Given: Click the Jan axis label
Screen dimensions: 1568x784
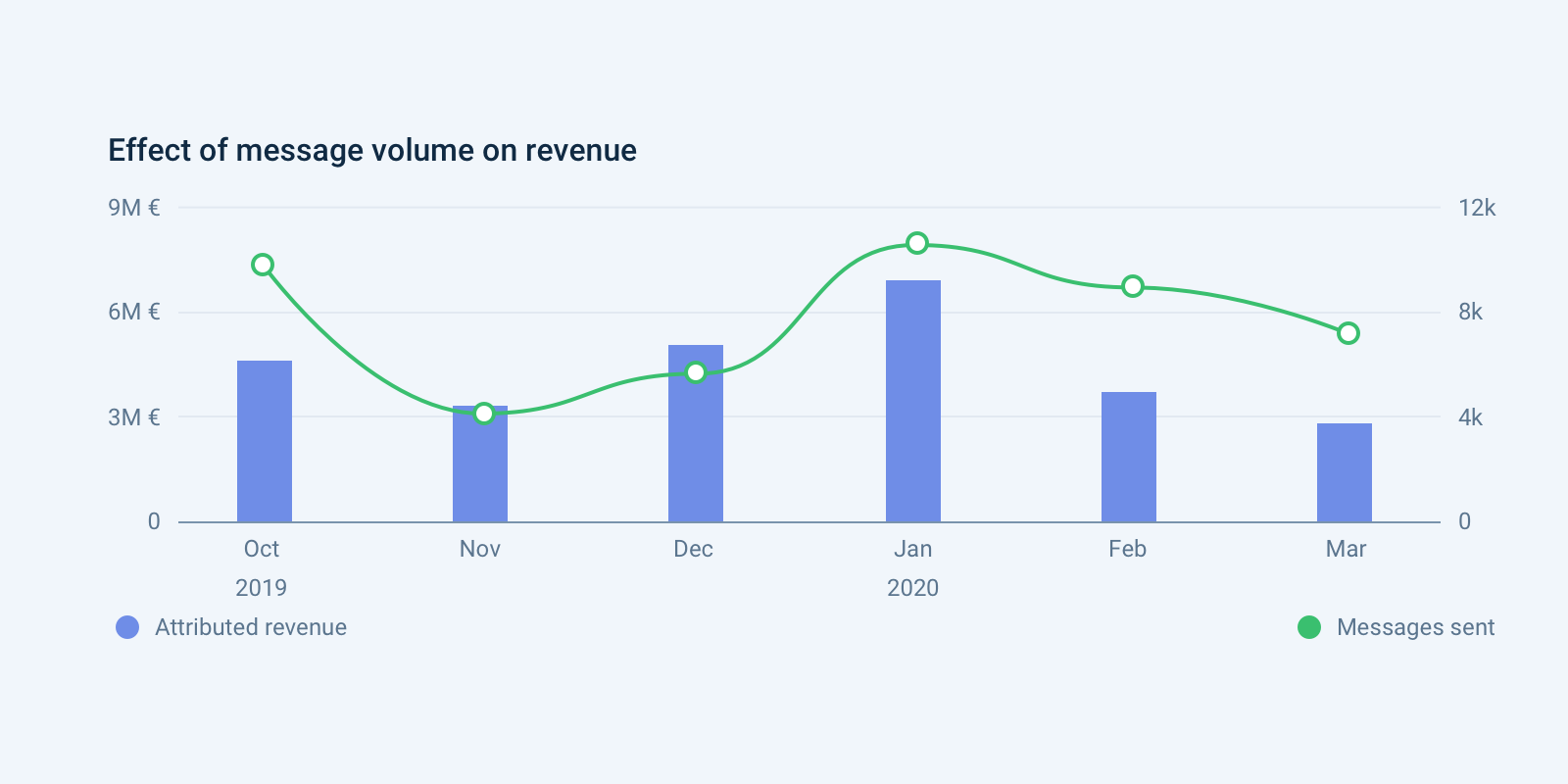Looking at the screenshot, I should pyautogui.click(x=912, y=549).
